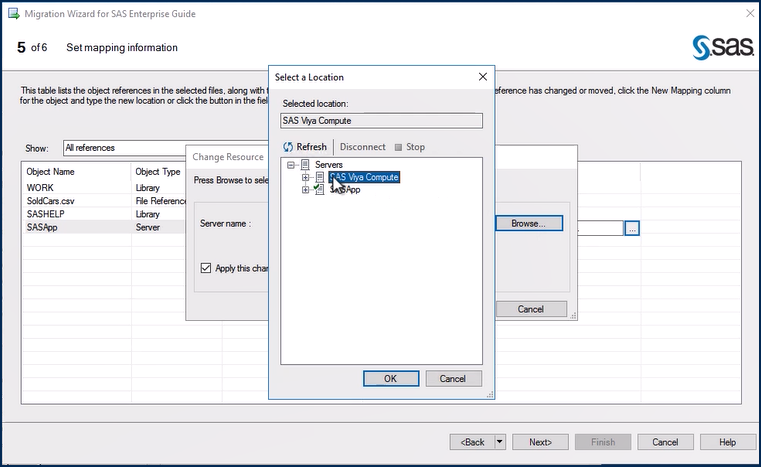Click the Back button in the wizard

[x=472, y=442]
